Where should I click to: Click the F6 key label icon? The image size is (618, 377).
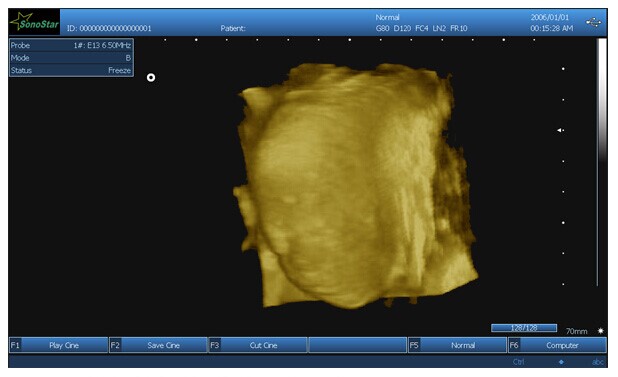[x=514, y=345]
